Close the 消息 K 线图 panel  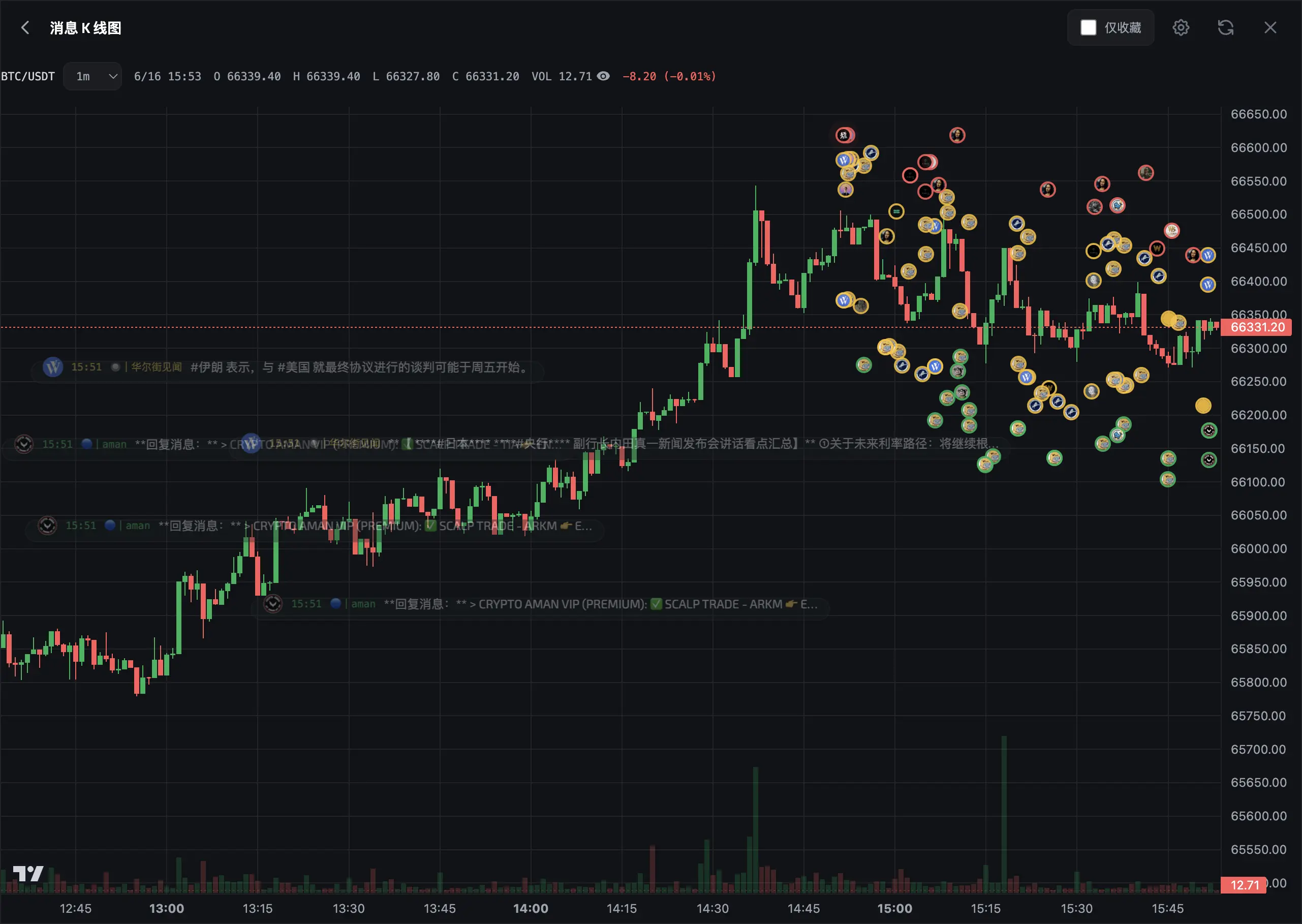tap(1270, 27)
